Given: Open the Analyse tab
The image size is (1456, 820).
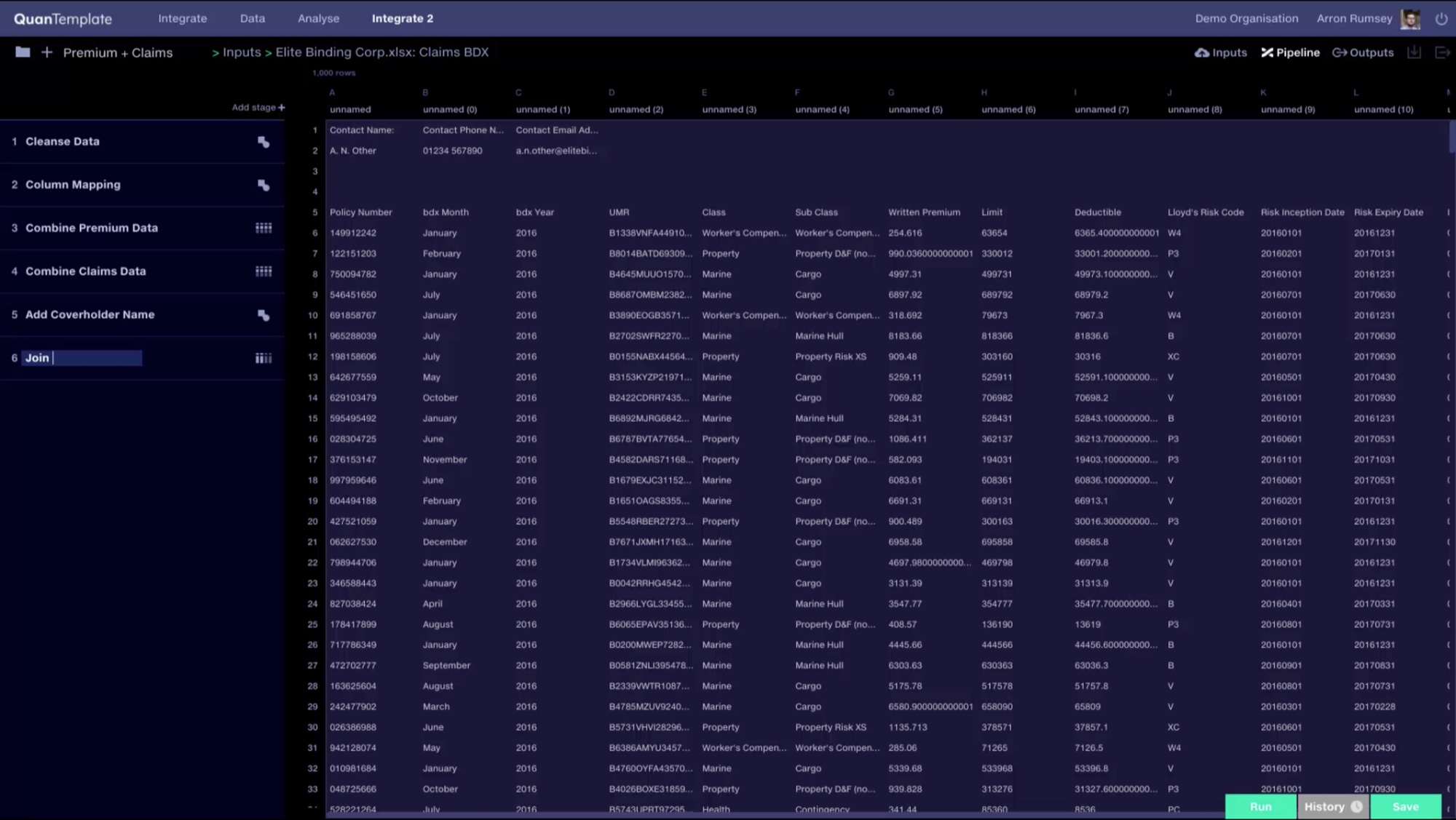Looking at the screenshot, I should (x=318, y=19).
